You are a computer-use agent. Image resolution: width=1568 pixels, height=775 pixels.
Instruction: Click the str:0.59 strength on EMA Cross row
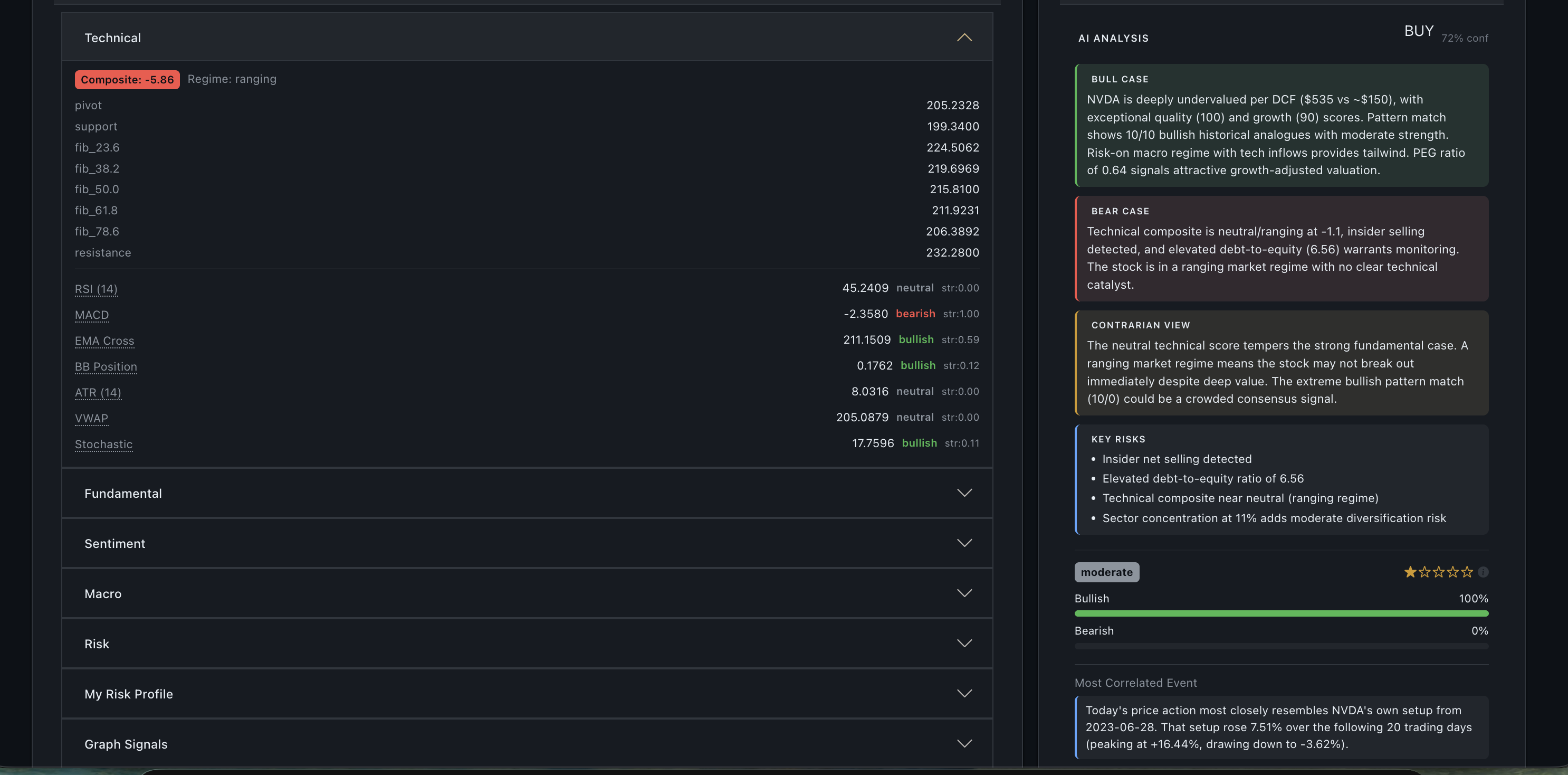(960, 339)
